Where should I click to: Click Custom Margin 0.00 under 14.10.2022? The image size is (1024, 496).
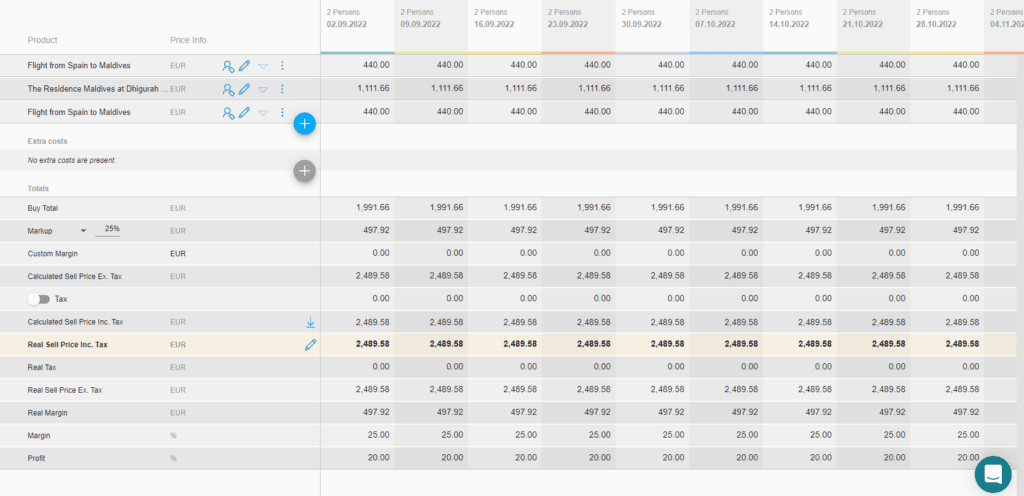824,253
